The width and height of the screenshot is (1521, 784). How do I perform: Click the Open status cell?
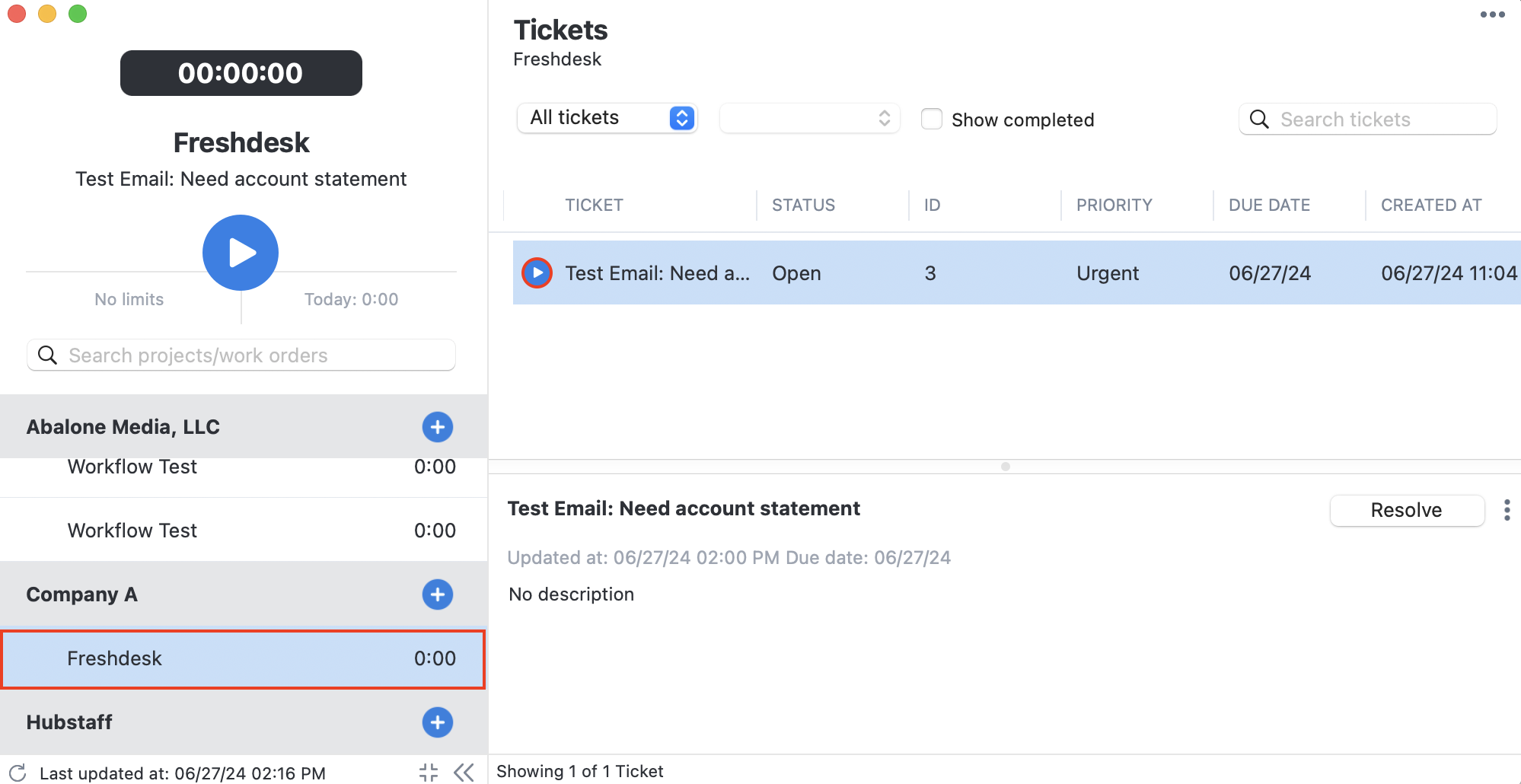pyautogui.click(x=796, y=273)
